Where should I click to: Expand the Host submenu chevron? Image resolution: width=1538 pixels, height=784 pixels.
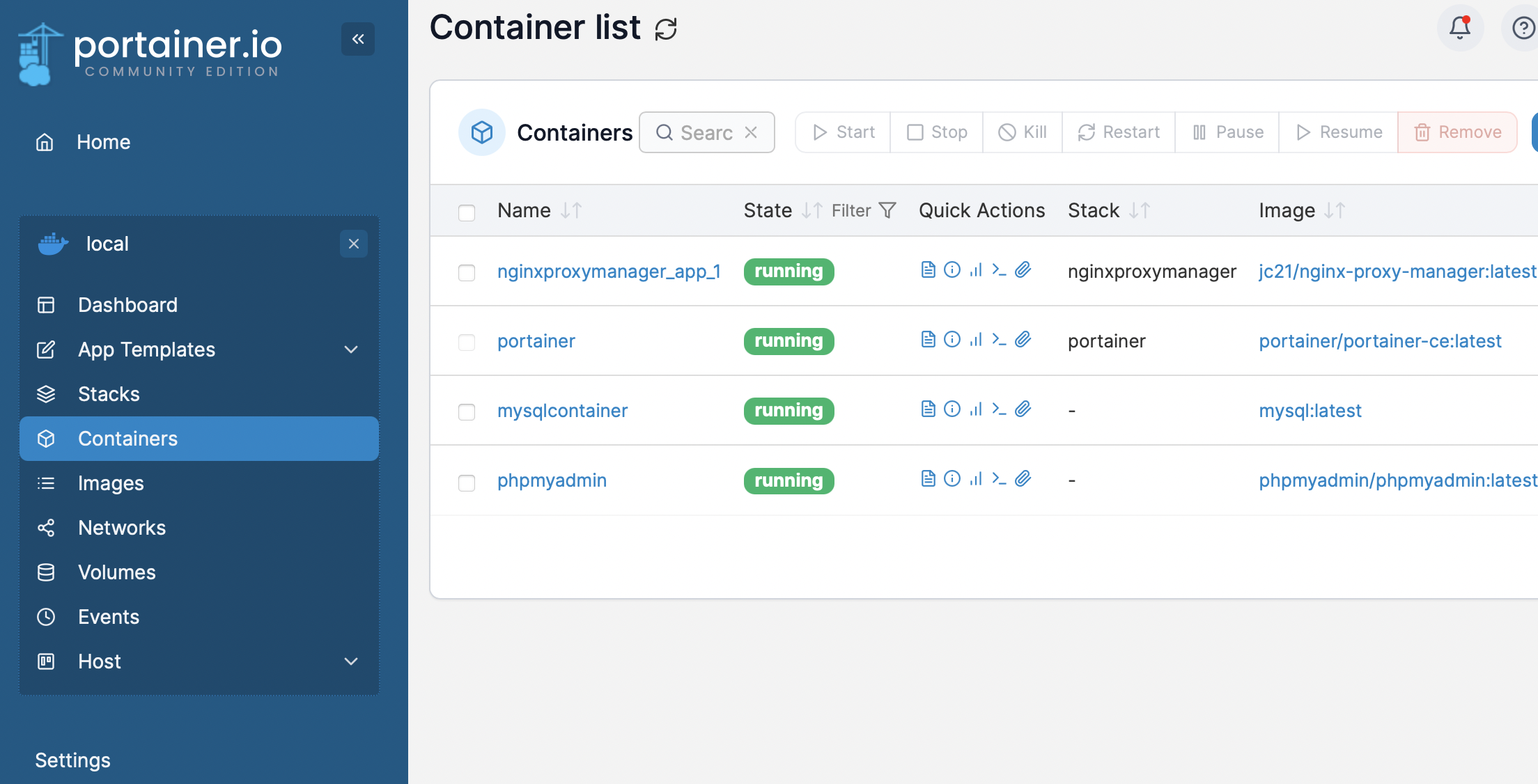tap(351, 661)
